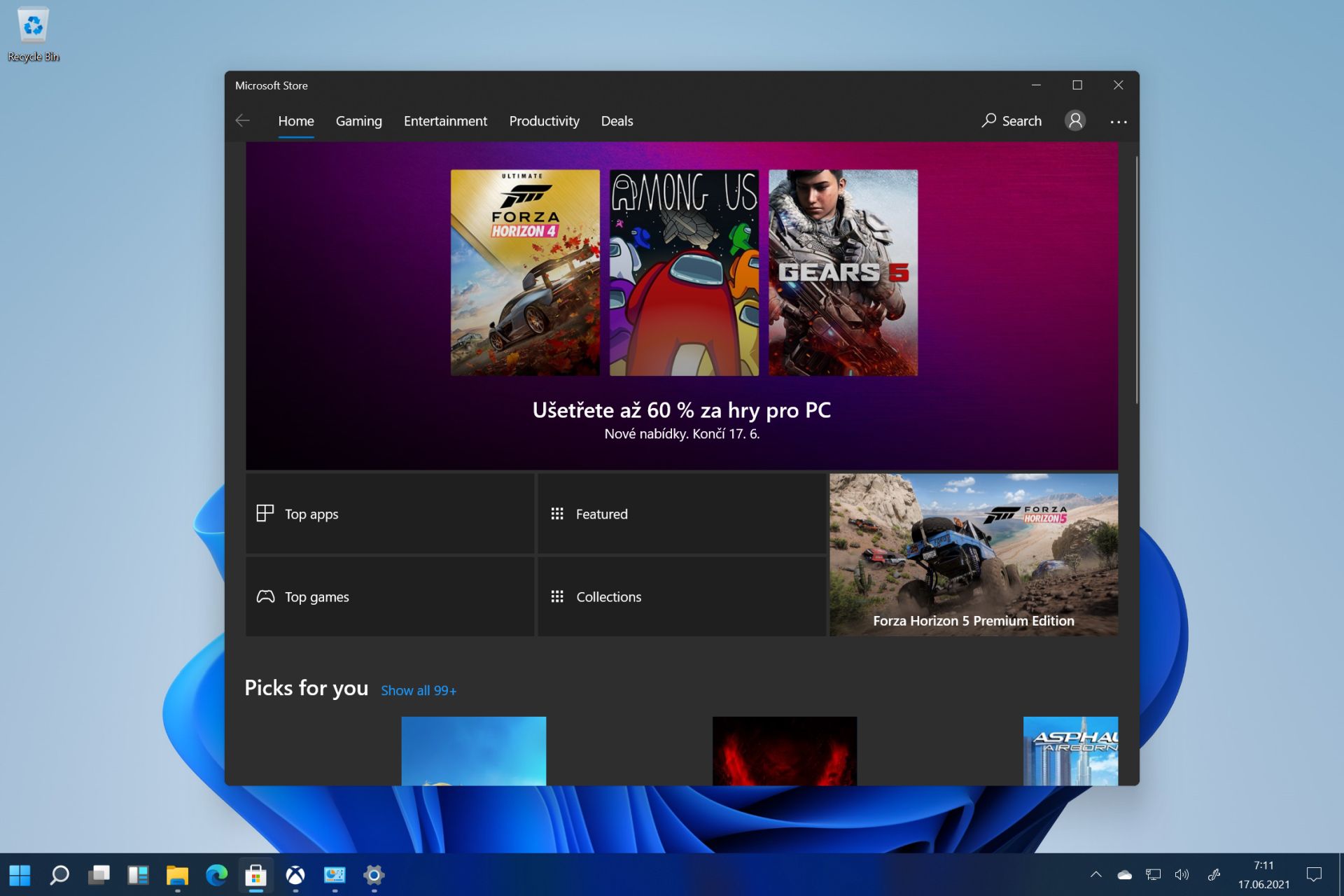Open the volume speaker tray icon
The width and height of the screenshot is (1344, 896).
1182,874
